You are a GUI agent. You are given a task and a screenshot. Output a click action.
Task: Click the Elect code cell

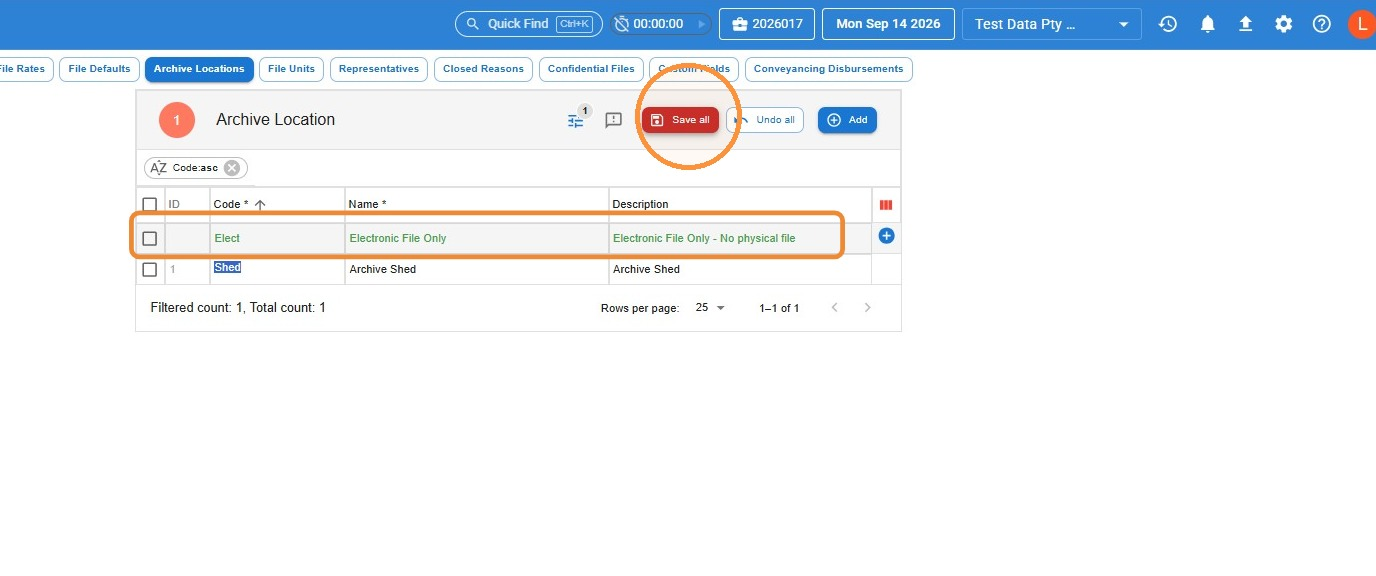coord(277,239)
